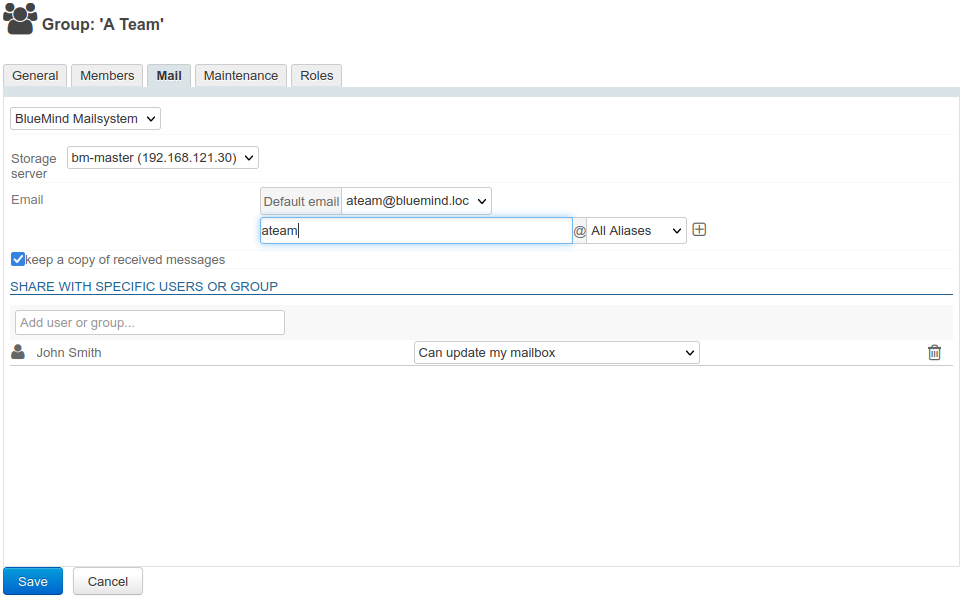Click the Storage server label
Image resolution: width=960 pixels, height=598 pixels.
34,166
